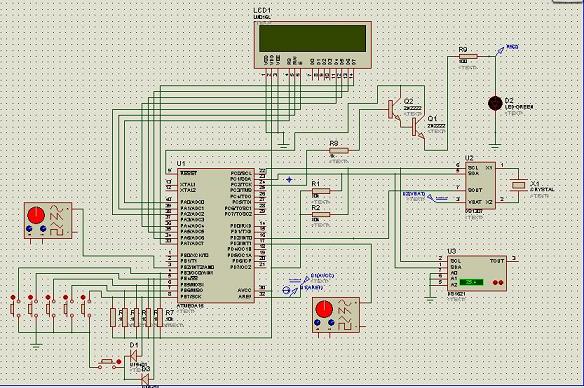Select the R2 pull-up resistor
Image resolution: width=584 pixels, height=388 pixels.
pos(321,214)
